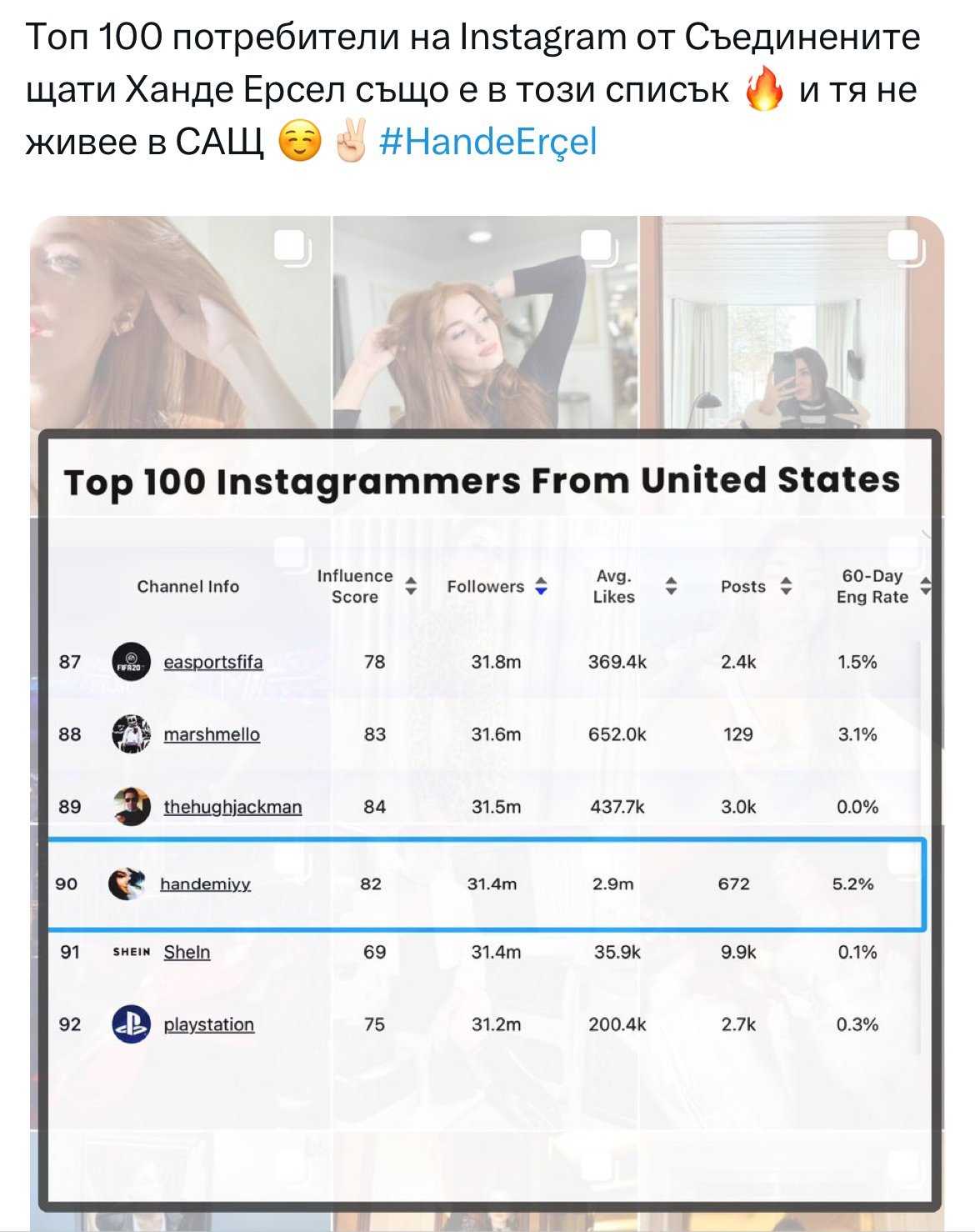Image resolution: width=975 pixels, height=1232 pixels.
Task: Open the playstation channel link
Action: coord(208,1024)
